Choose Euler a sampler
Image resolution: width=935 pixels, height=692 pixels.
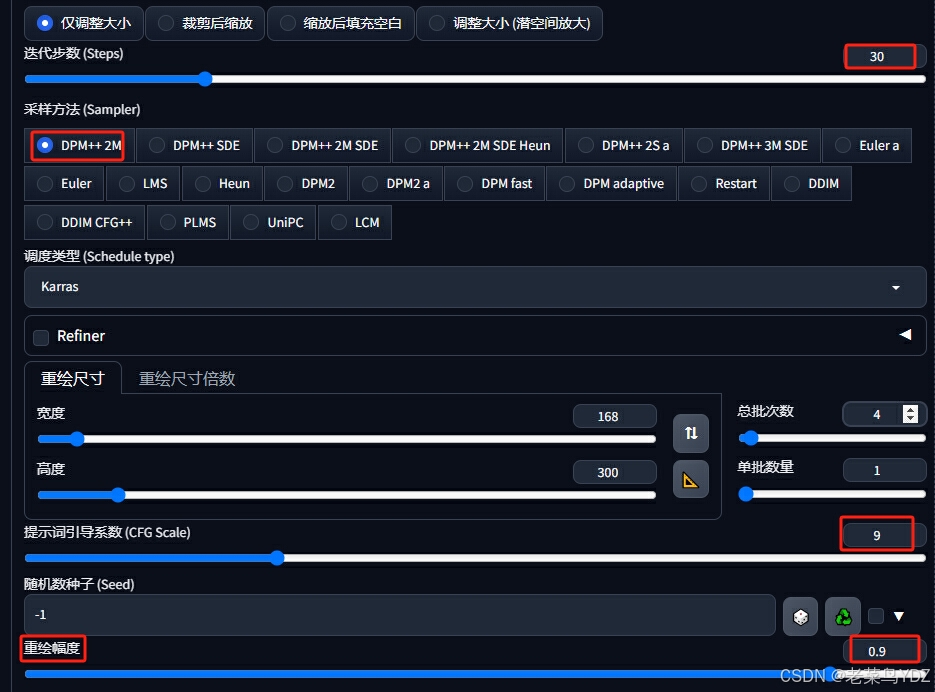(867, 146)
